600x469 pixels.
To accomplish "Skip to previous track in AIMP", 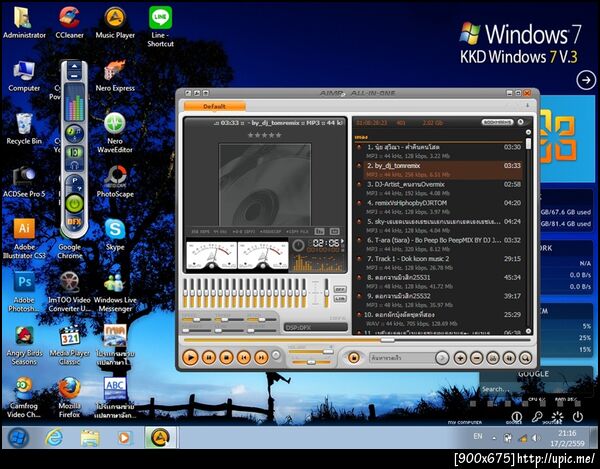I will 244,357.
